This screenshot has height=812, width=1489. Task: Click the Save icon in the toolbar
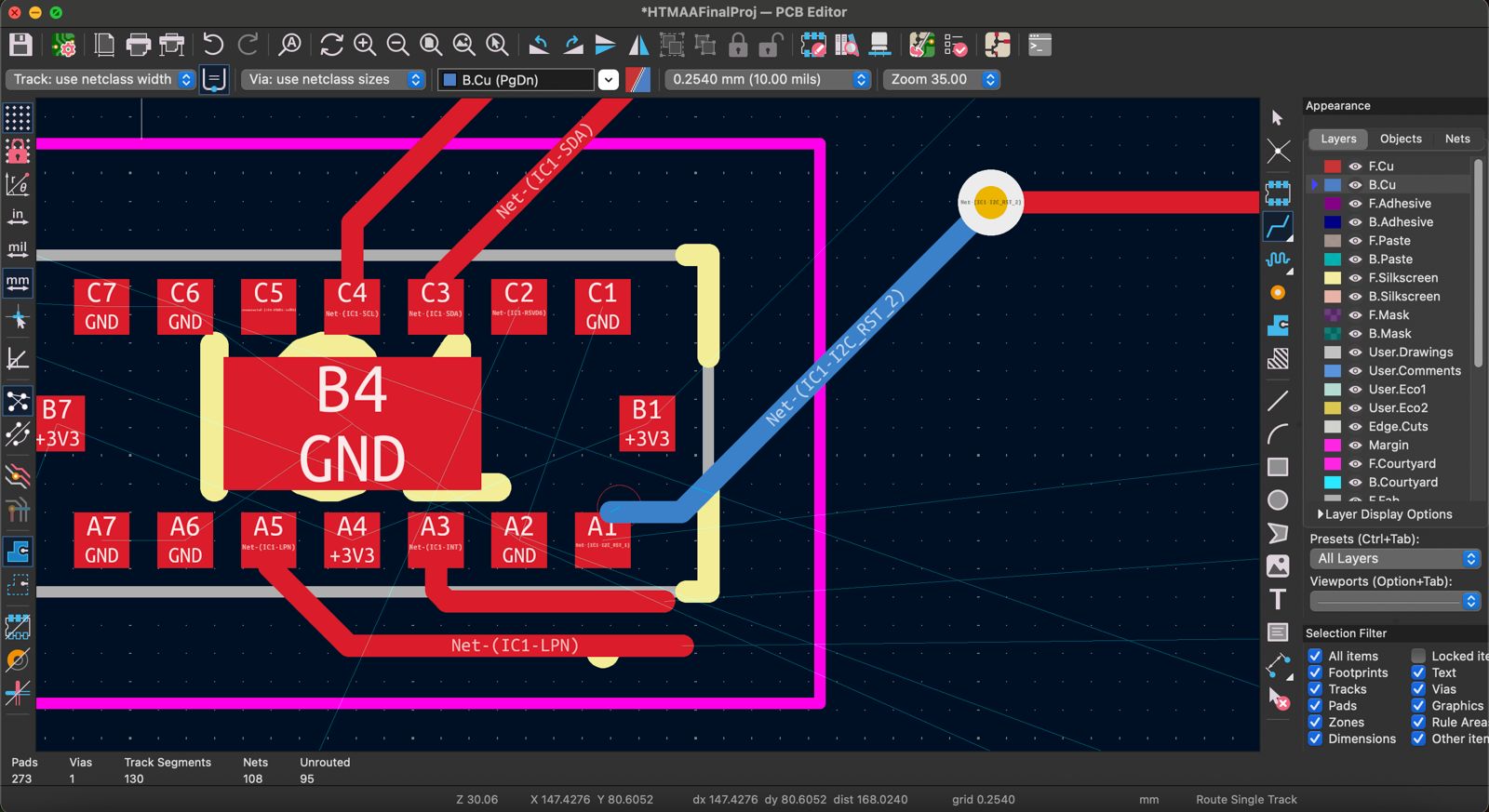pyautogui.click(x=20, y=45)
